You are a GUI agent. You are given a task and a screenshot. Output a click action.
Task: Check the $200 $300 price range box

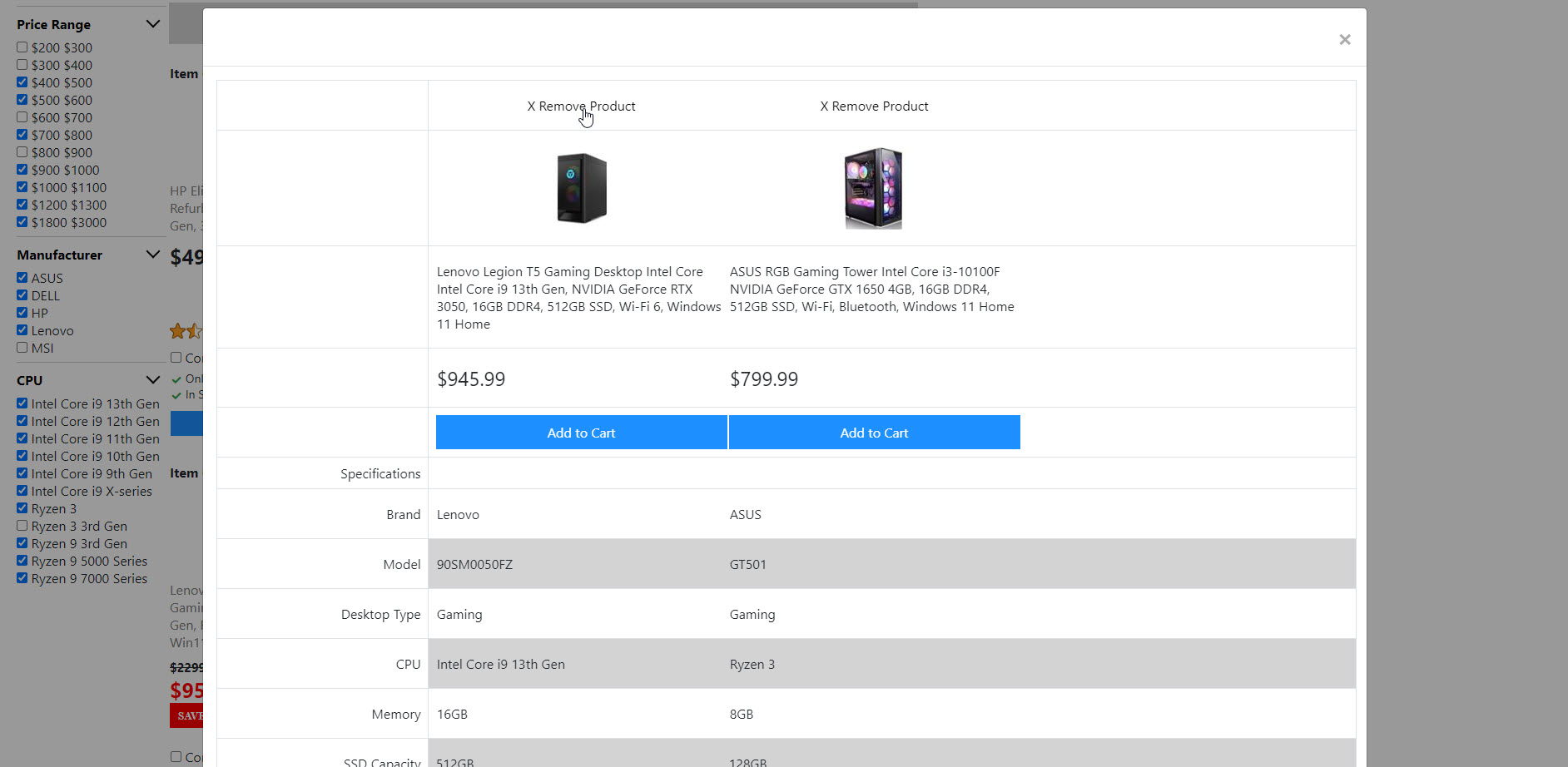tap(22, 47)
